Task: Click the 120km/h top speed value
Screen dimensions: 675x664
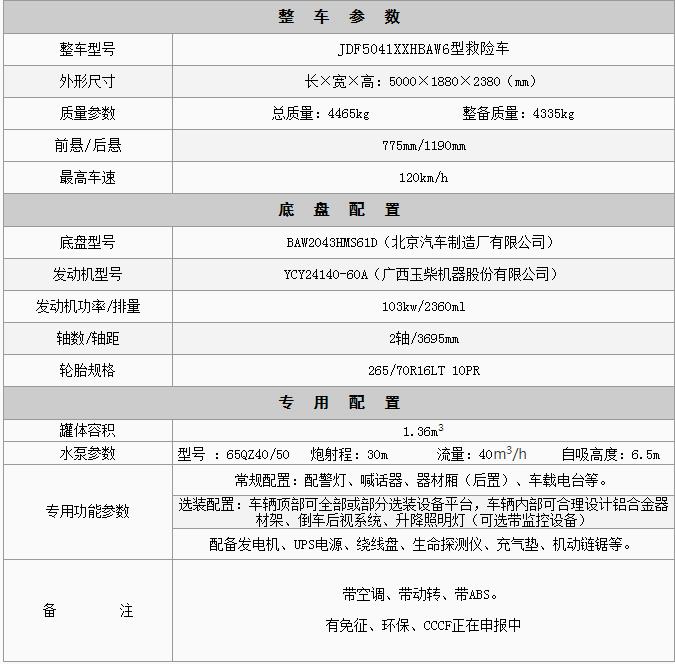Action: (x=423, y=177)
